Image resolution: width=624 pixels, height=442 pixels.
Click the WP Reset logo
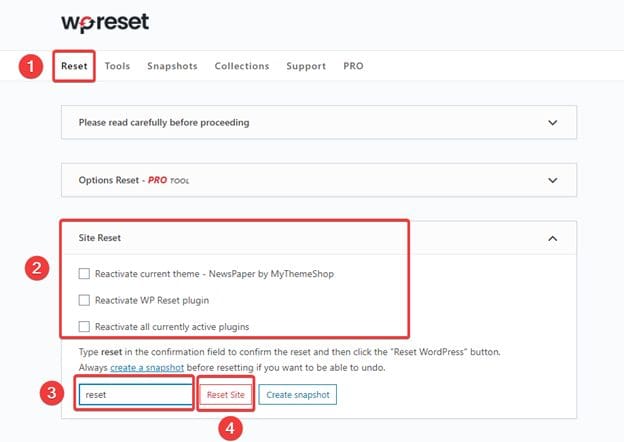click(104, 22)
